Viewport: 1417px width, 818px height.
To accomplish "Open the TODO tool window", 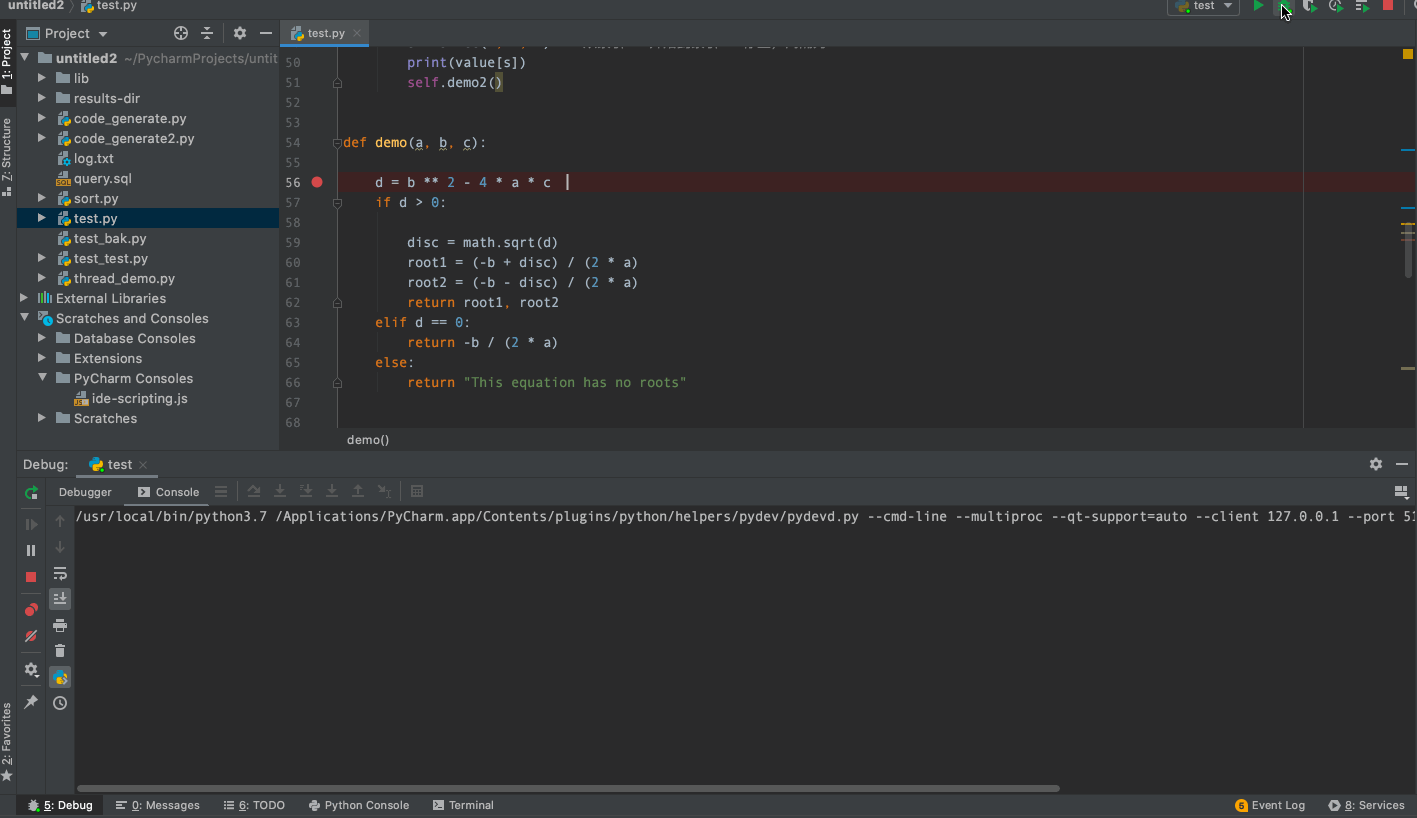I will [254, 805].
